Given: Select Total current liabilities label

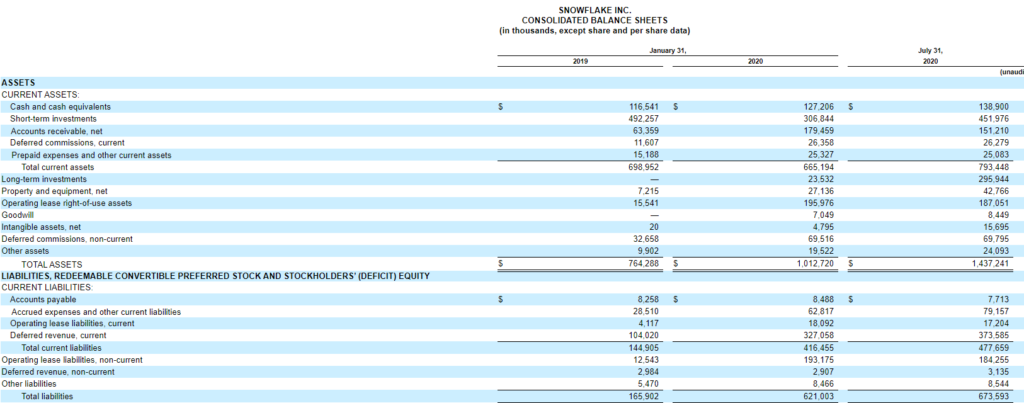Looking at the screenshot, I should pos(61,348).
